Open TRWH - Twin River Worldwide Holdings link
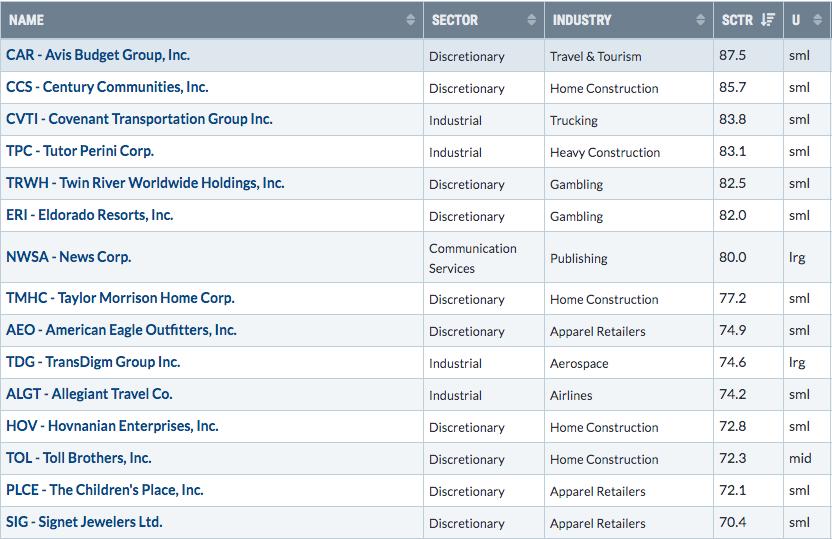Image resolution: width=832 pixels, height=539 pixels. 145,183
